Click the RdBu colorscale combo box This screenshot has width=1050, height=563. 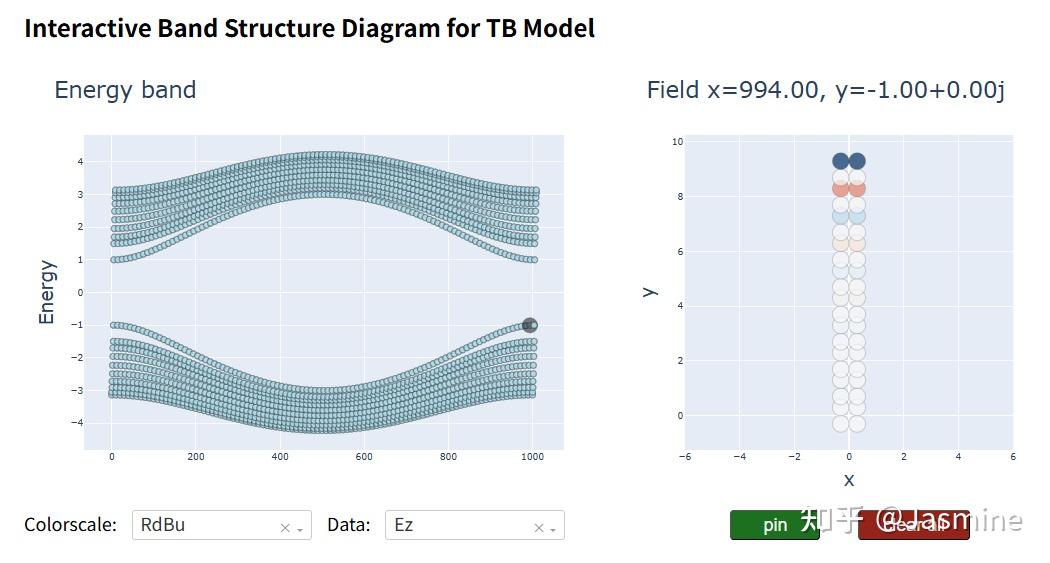pos(205,525)
